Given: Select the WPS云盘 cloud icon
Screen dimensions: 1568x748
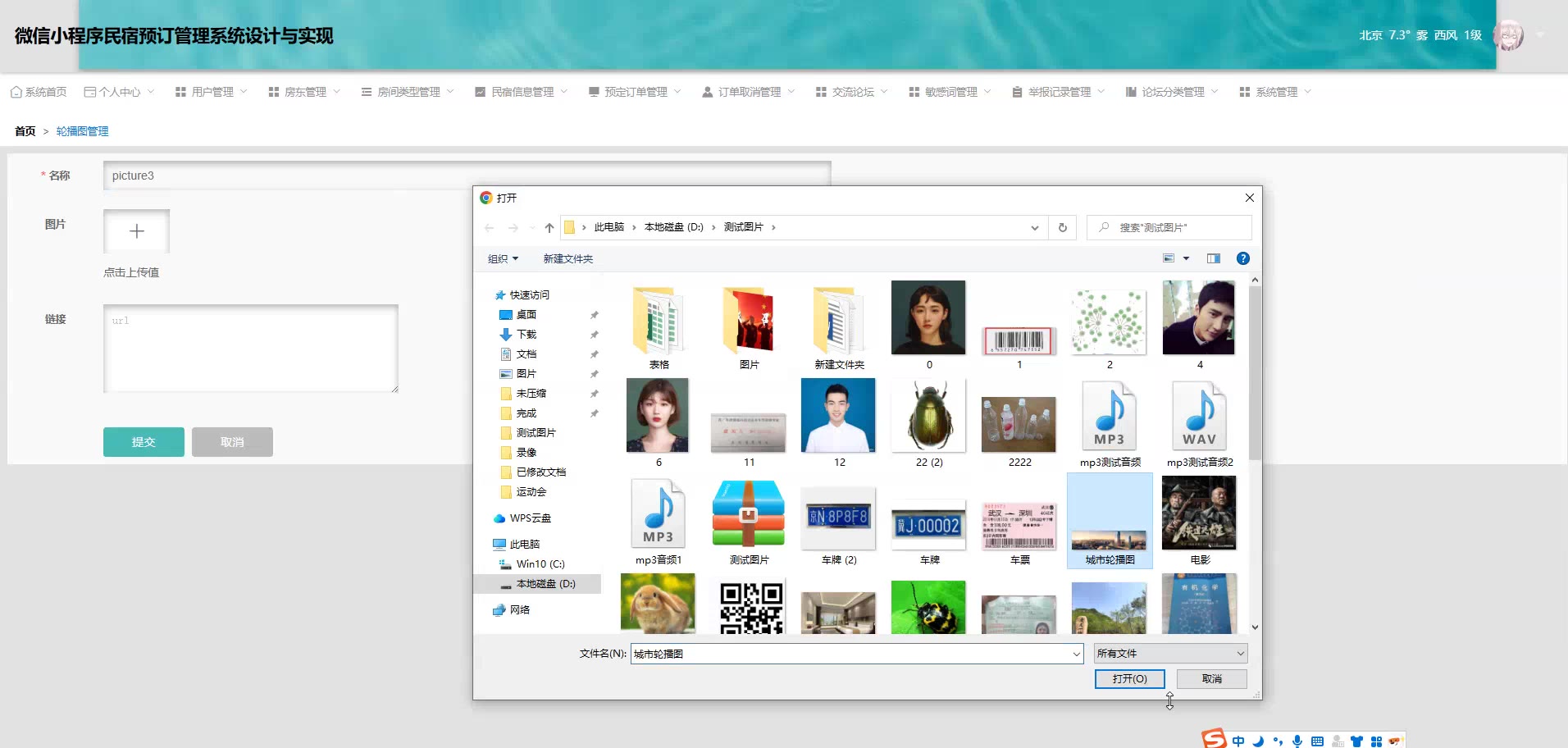Looking at the screenshot, I should tap(499, 518).
